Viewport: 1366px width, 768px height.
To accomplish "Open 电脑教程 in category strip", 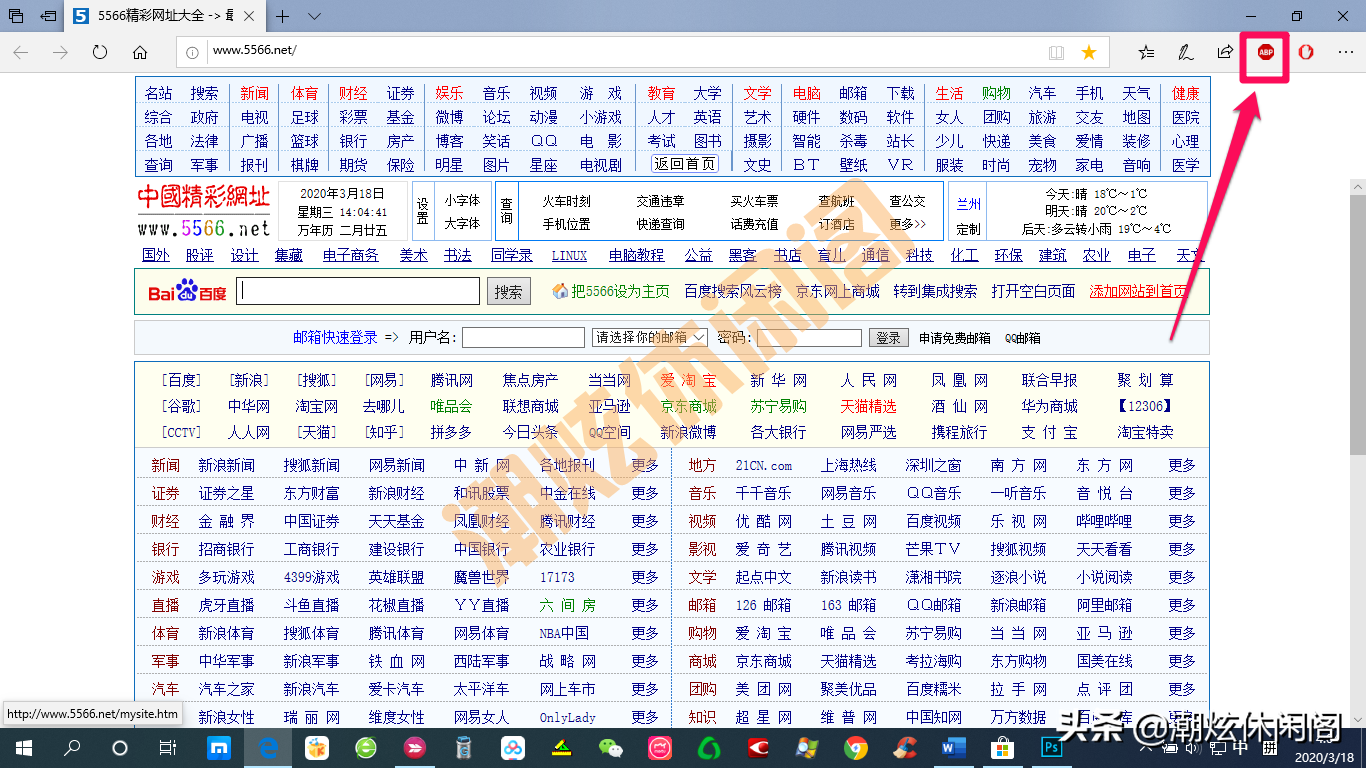I will [636, 255].
